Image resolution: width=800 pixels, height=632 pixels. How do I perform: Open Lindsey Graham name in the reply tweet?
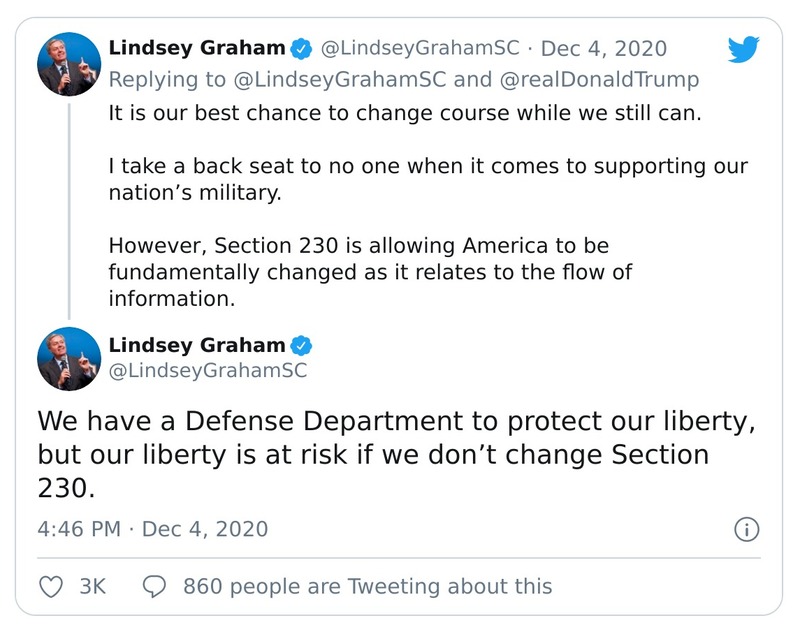click(196, 49)
